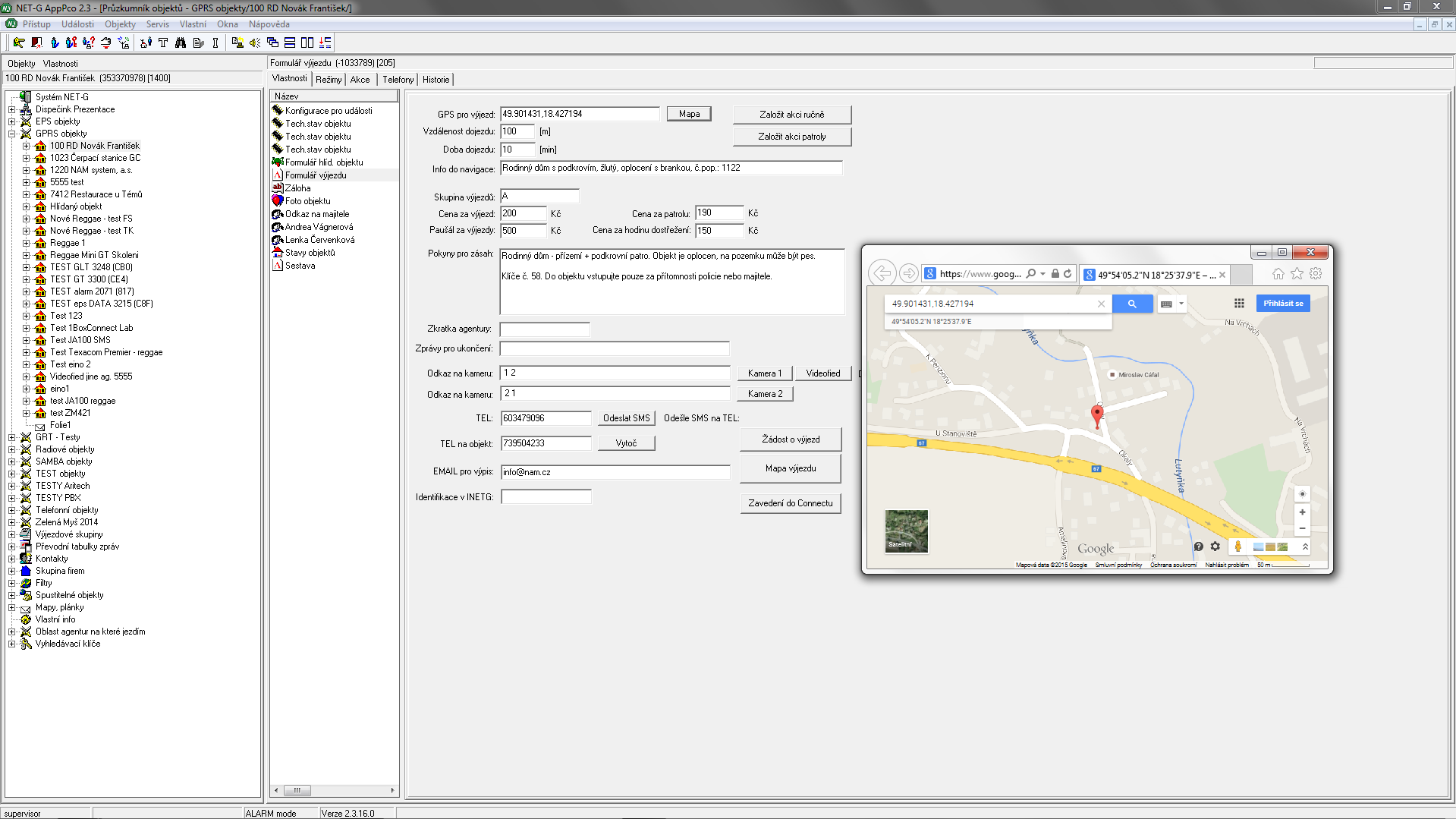Click the Satelitní map thumbnail
1456x819 pixels.
(x=906, y=531)
